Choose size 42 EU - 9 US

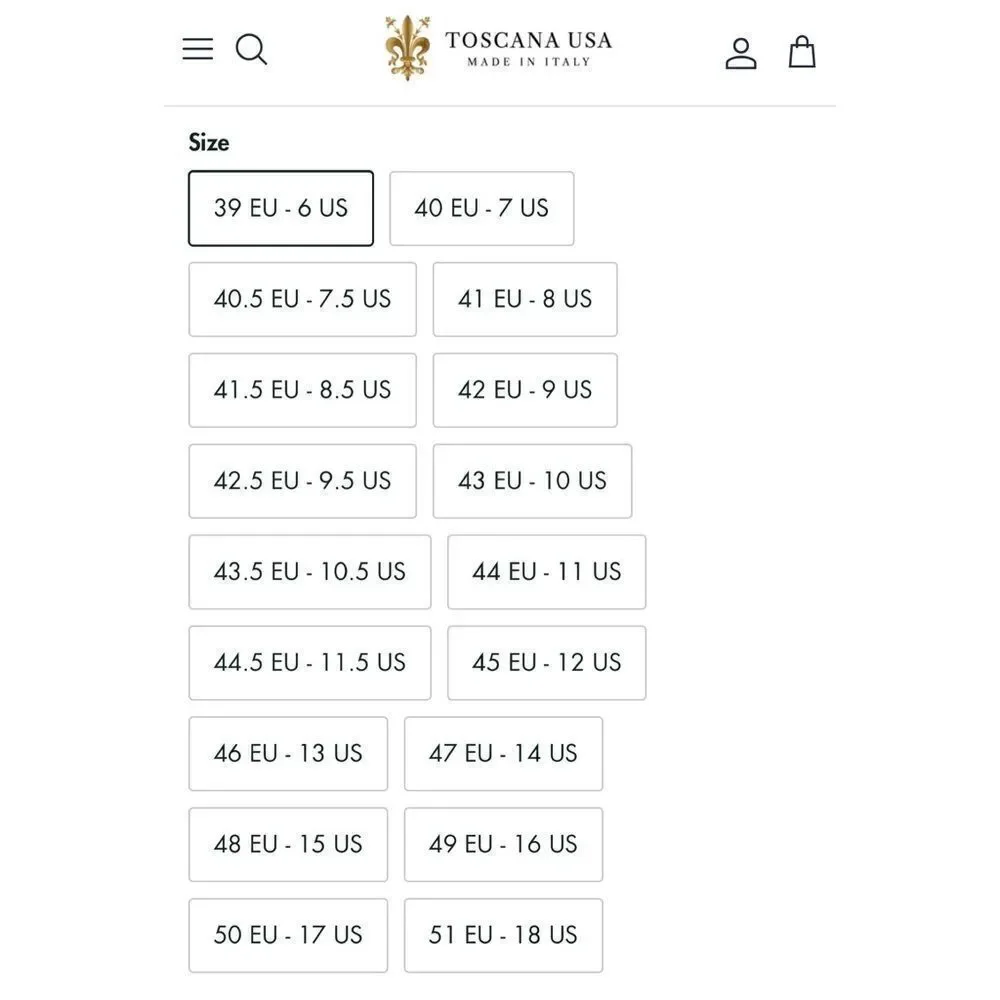click(x=525, y=390)
